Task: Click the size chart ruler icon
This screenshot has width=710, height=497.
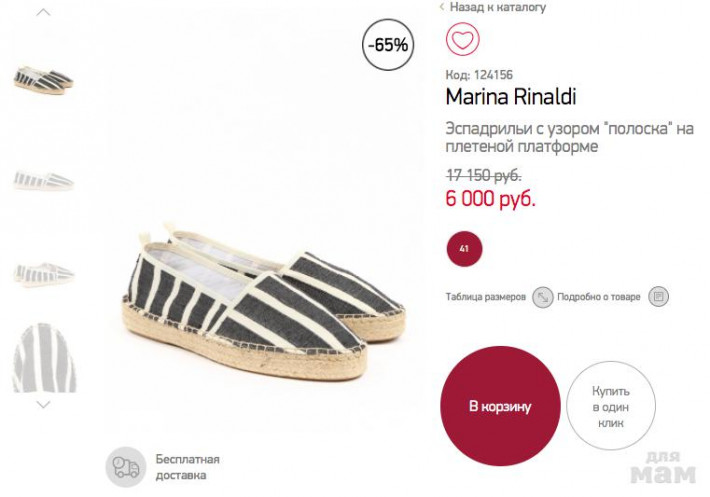Action: 543,297
